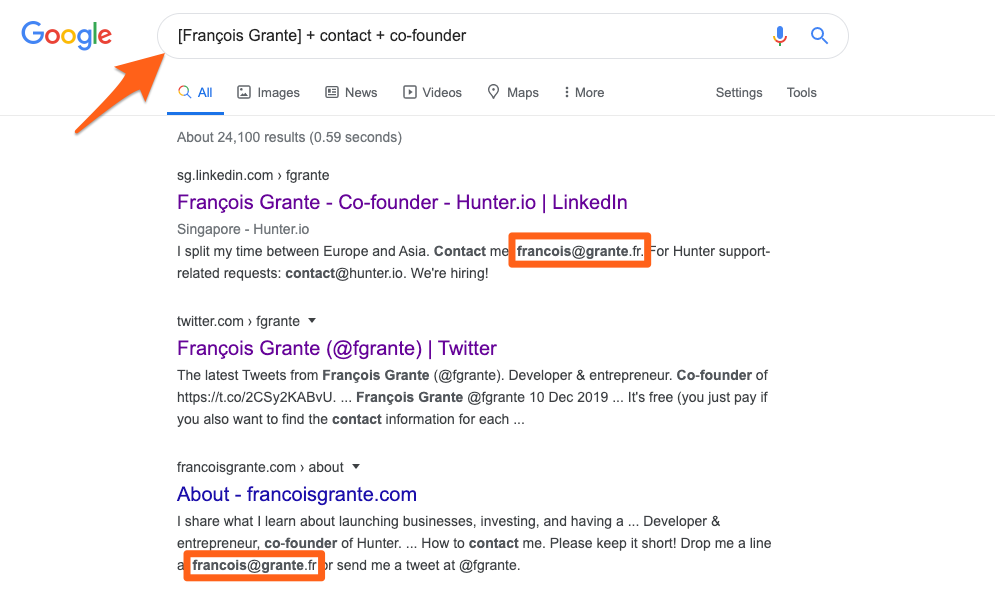Viewport: 995px width, 601px height.
Task: Click the twitter.com › fgrante breadcrumb
Action: [x=239, y=321]
